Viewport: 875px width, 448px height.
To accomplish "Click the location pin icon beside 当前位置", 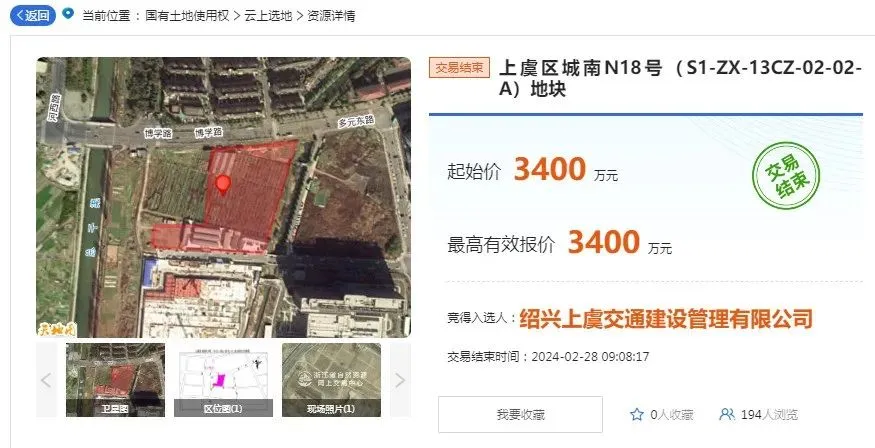I will pos(68,13).
